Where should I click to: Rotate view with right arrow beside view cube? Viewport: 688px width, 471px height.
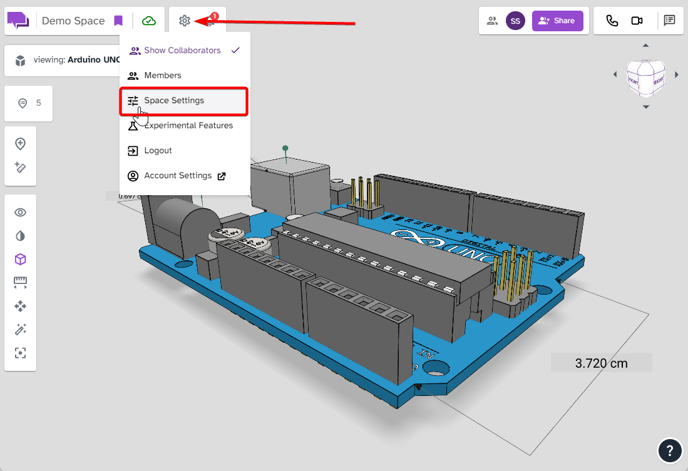[677, 75]
